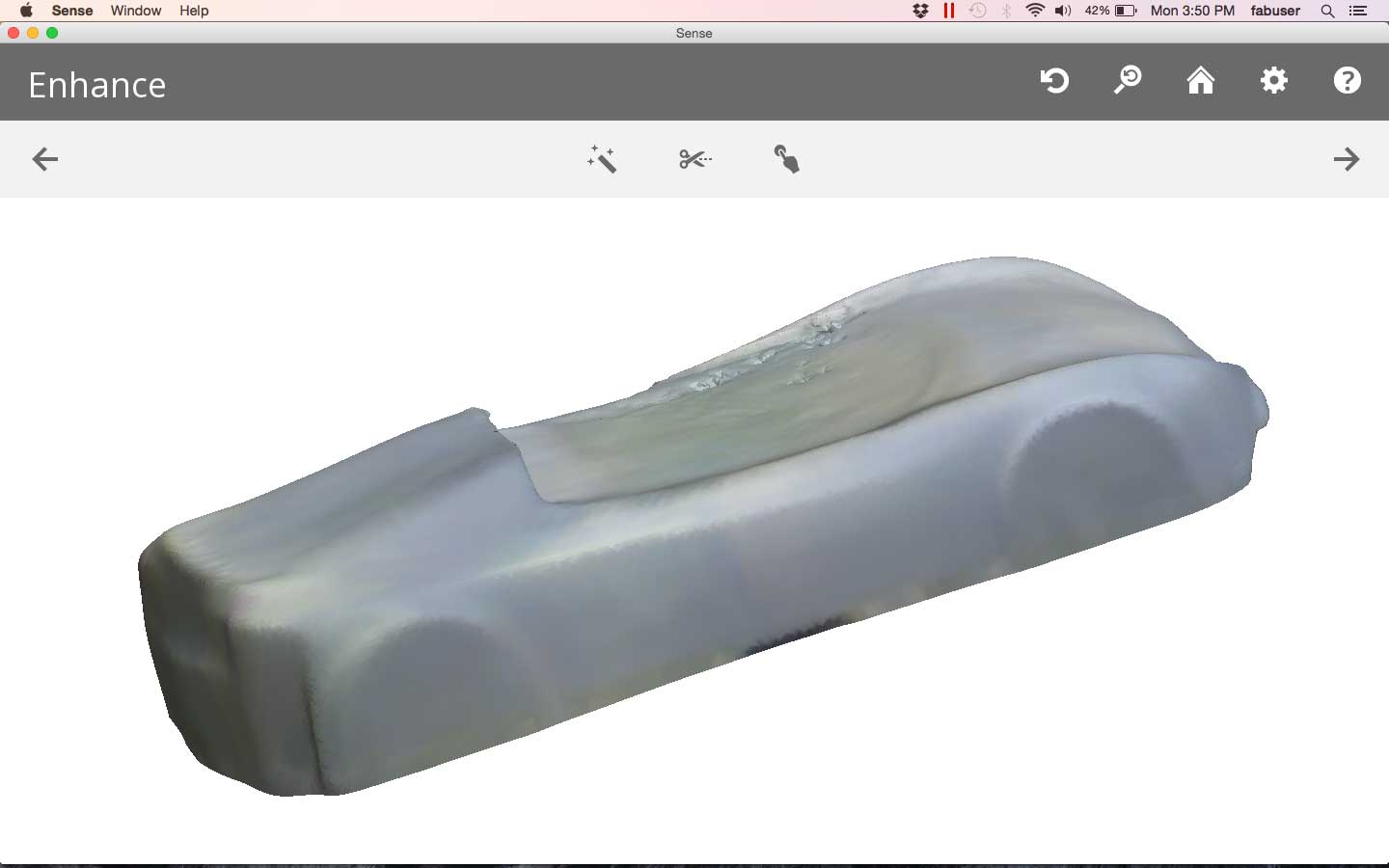Click the Time Machine clock icon
Image resolution: width=1389 pixels, height=868 pixels.
978,11
